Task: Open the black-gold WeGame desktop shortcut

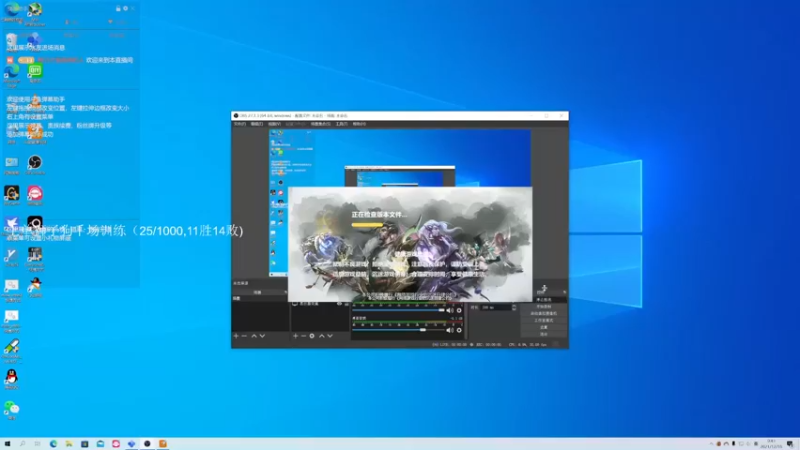Action: [11, 195]
